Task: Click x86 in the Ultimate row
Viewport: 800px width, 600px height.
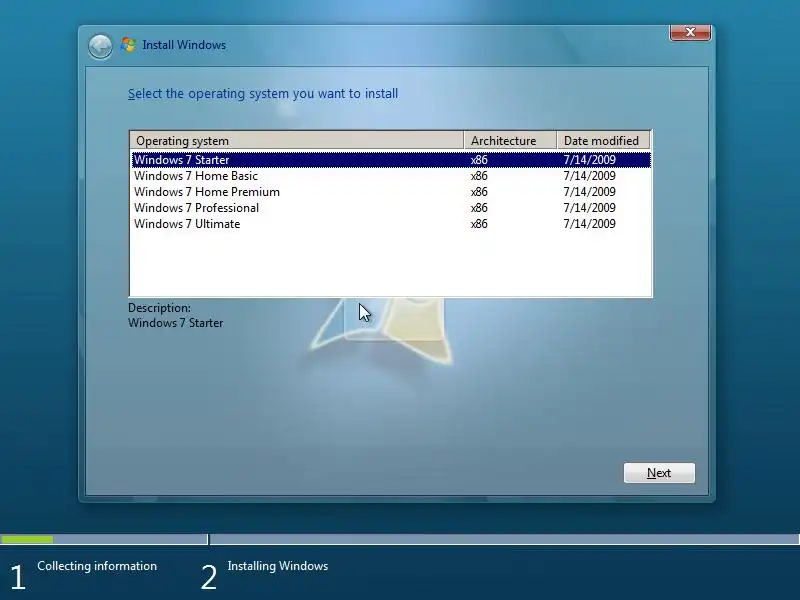Action: pyautogui.click(x=479, y=223)
